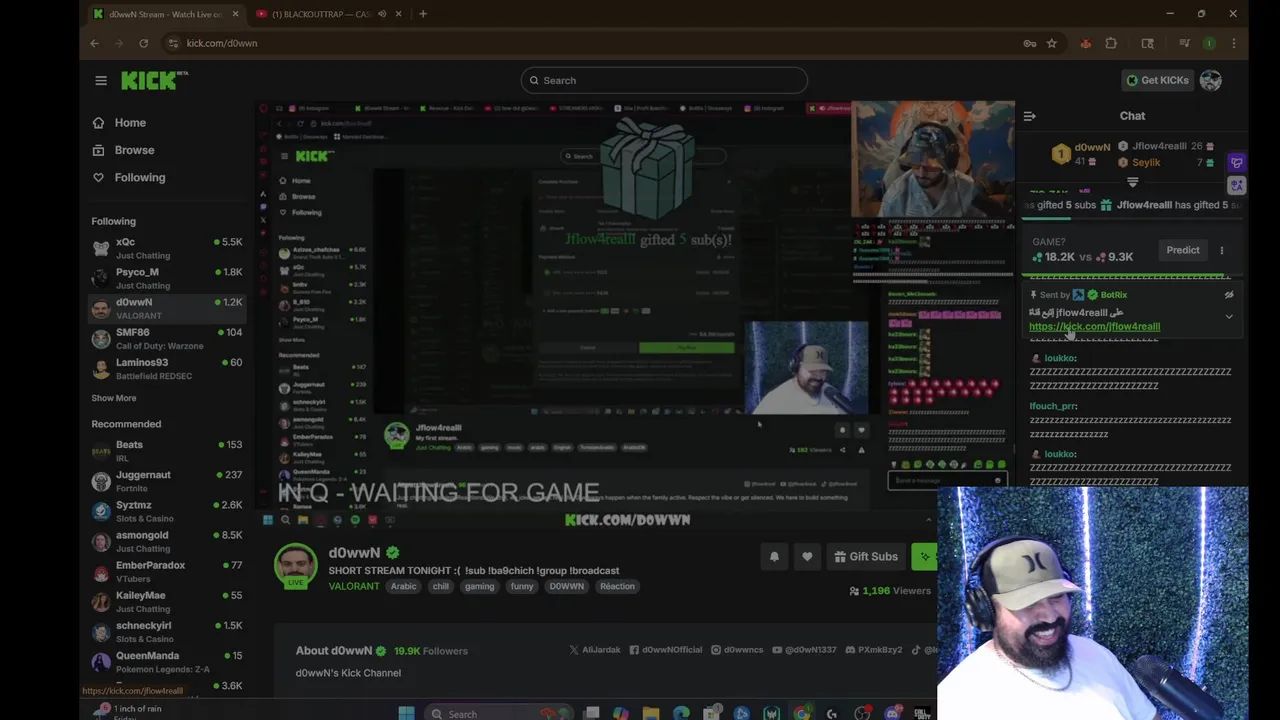Screen dimensions: 1280x720
Task: Open d0wwNOfficial Facebook link
Action: click(666, 650)
